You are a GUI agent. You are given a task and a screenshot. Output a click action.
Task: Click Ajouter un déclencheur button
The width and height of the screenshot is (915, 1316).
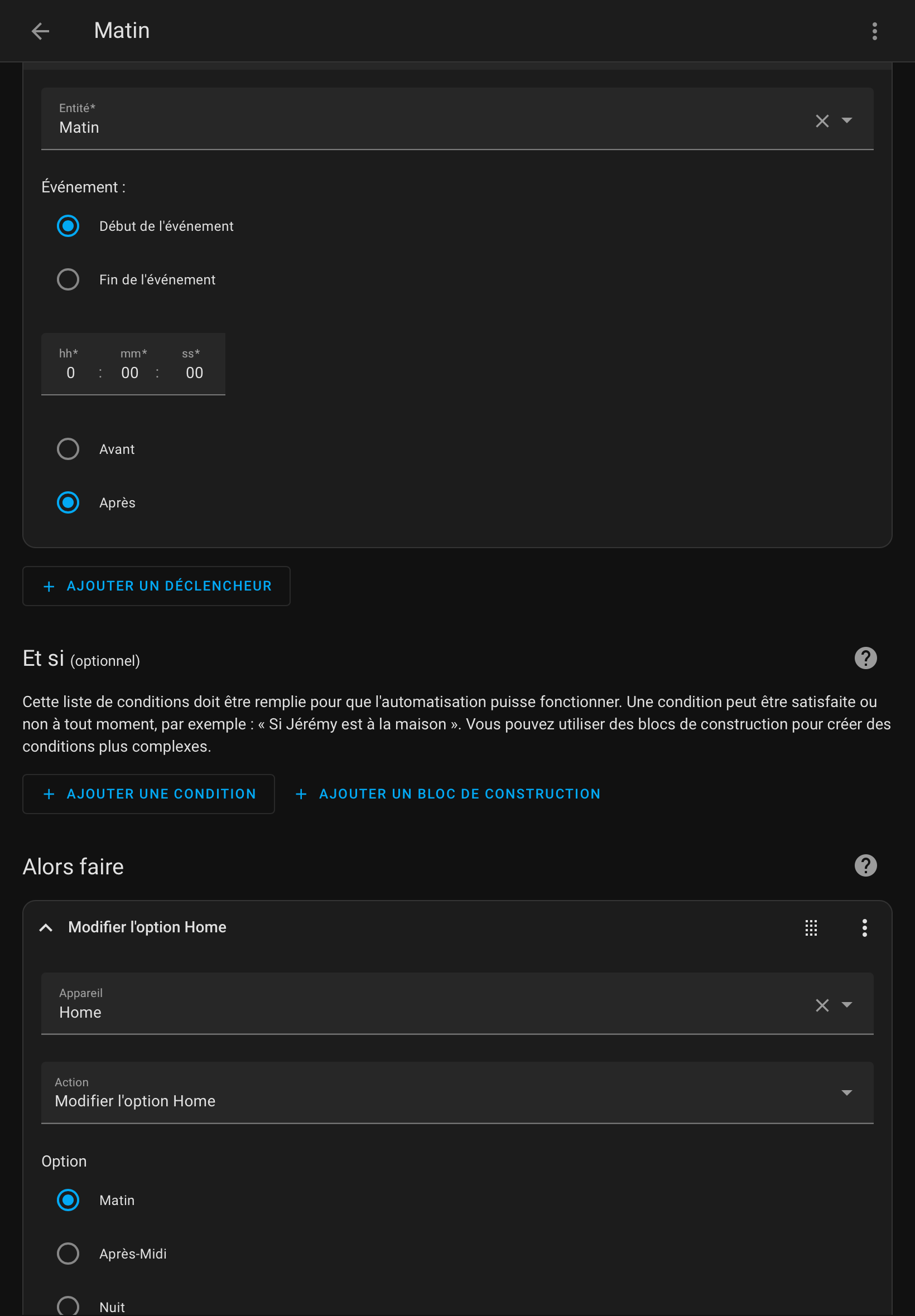157,586
